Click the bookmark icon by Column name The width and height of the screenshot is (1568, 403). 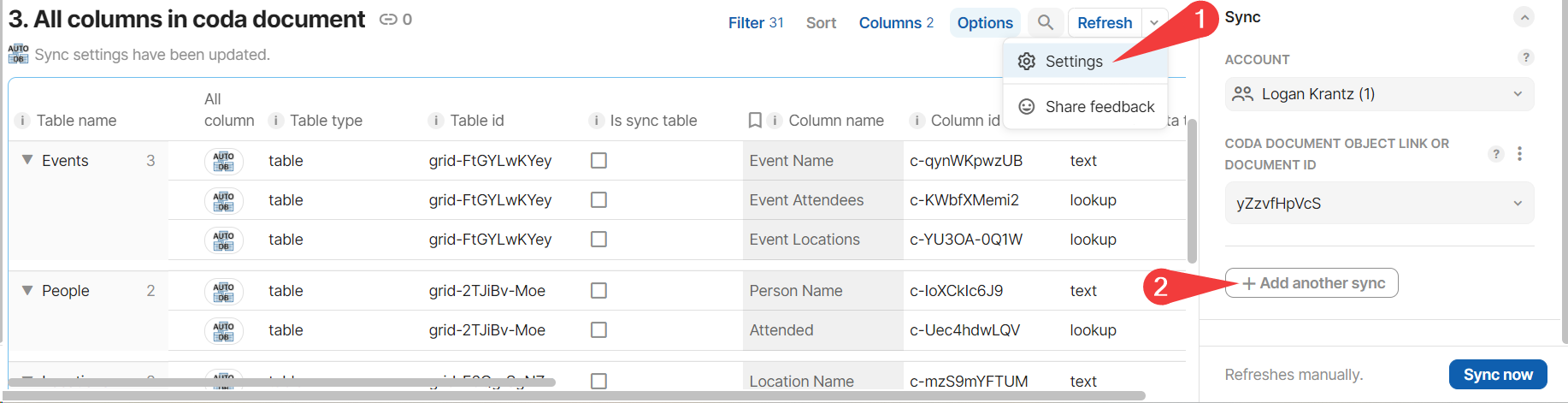coord(755,121)
